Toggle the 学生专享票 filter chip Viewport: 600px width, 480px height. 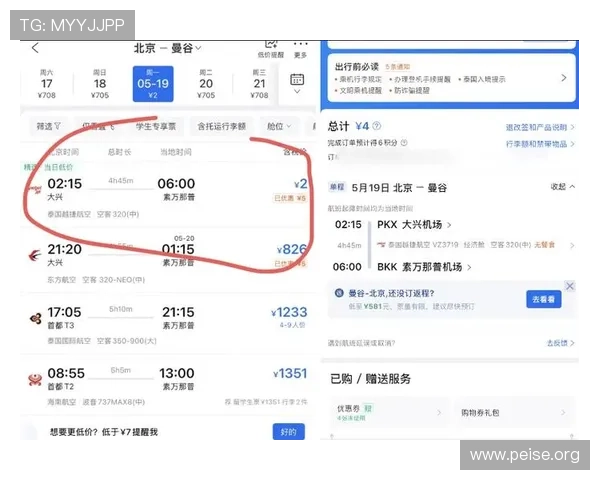[x=156, y=126]
